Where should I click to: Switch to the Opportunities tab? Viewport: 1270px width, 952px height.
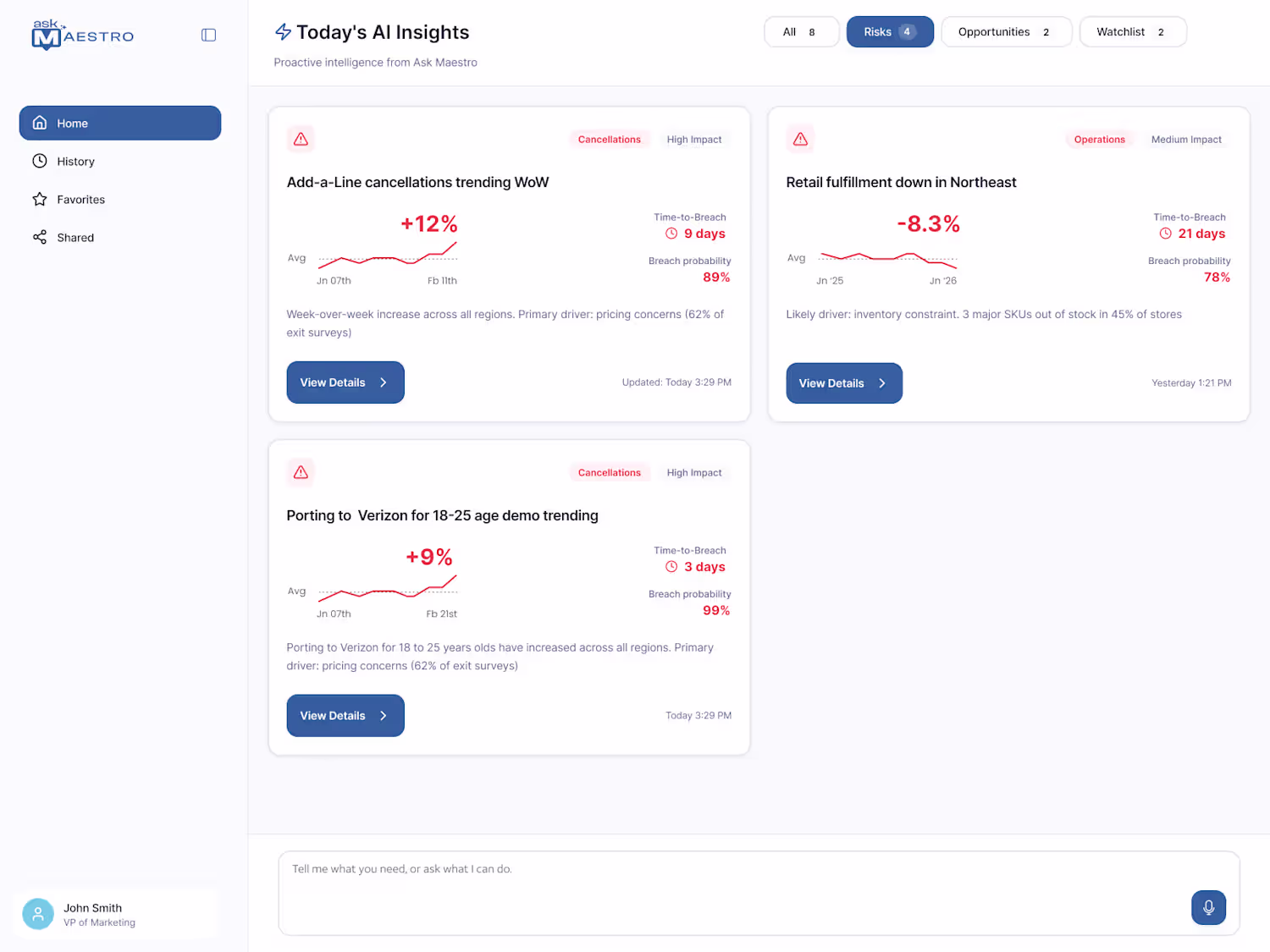(1006, 32)
